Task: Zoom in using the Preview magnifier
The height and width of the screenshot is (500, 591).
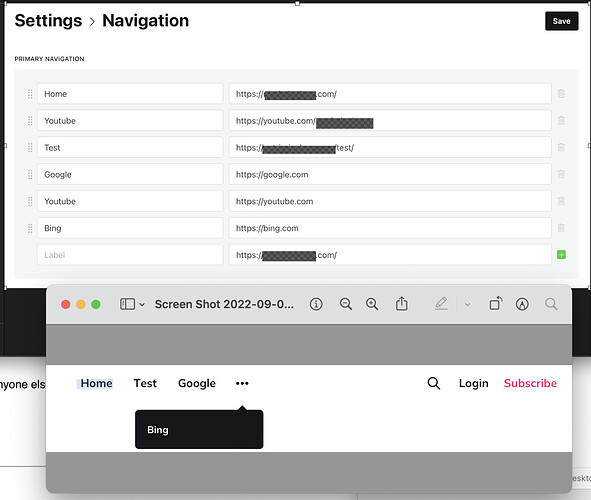Action: point(372,304)
